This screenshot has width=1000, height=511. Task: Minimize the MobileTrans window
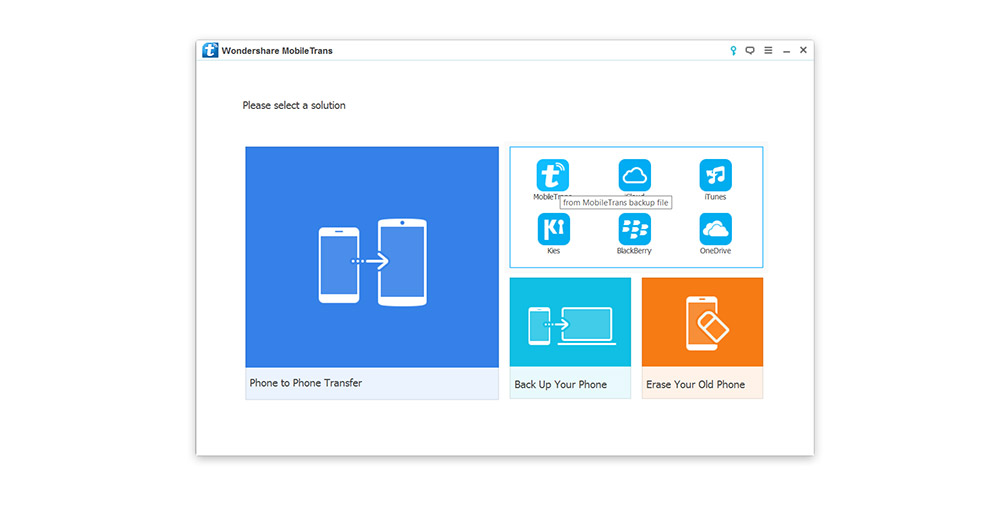786,51
